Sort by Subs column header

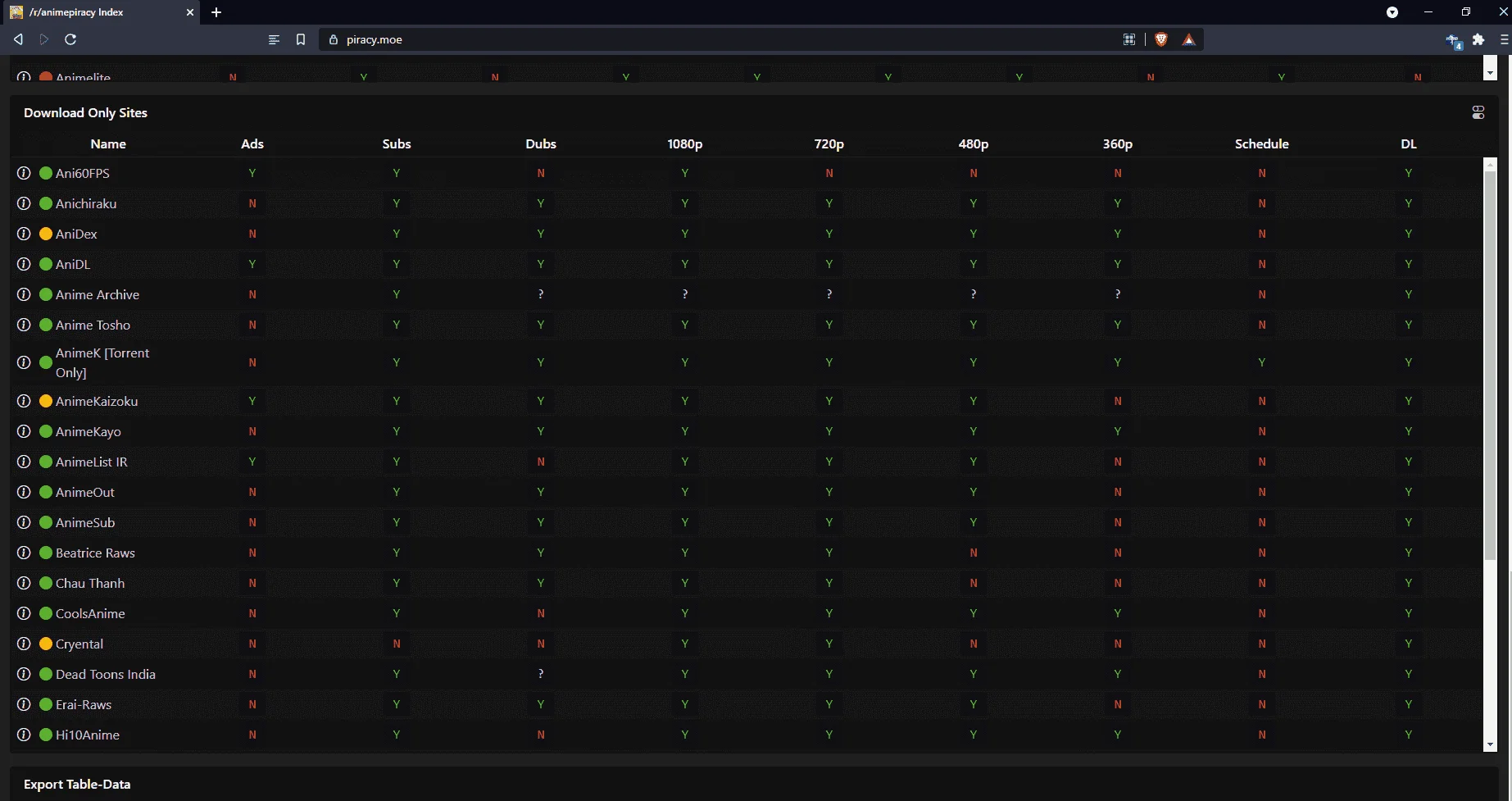pyautogui.click(x=397, y=143)
